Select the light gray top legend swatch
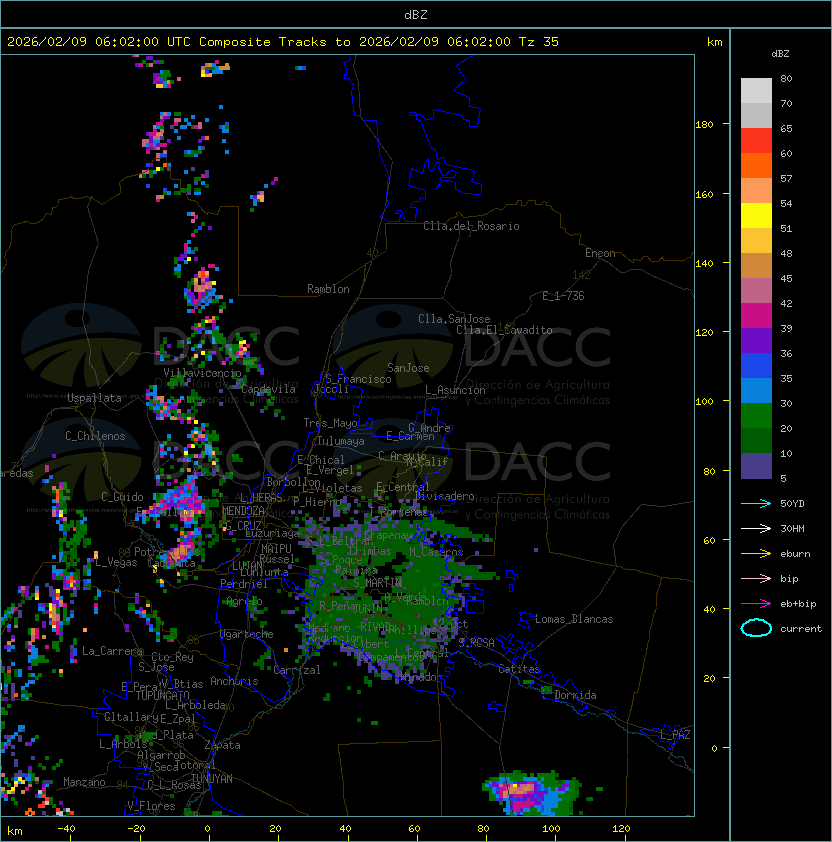832x842 pixels. [x=756, y=90]
